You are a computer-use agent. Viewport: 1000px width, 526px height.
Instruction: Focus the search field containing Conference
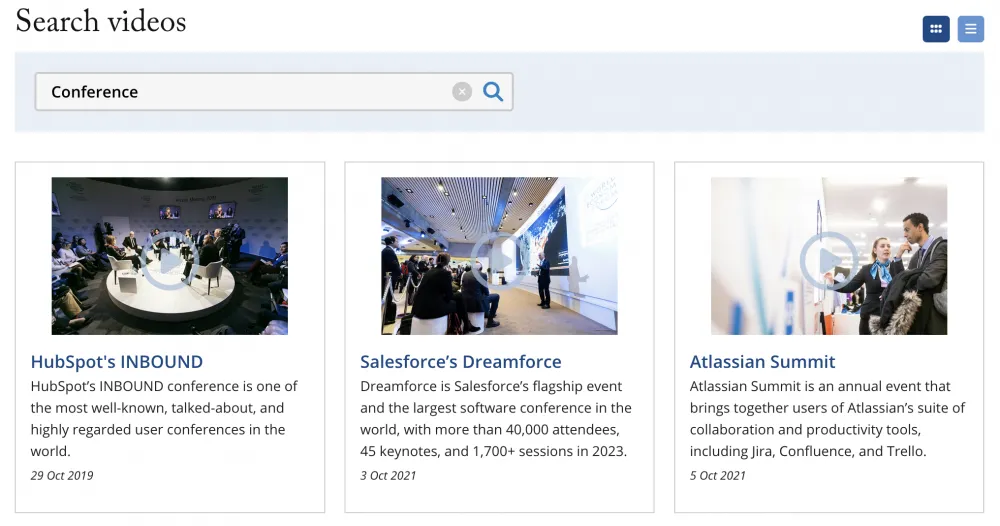(240, 92)
